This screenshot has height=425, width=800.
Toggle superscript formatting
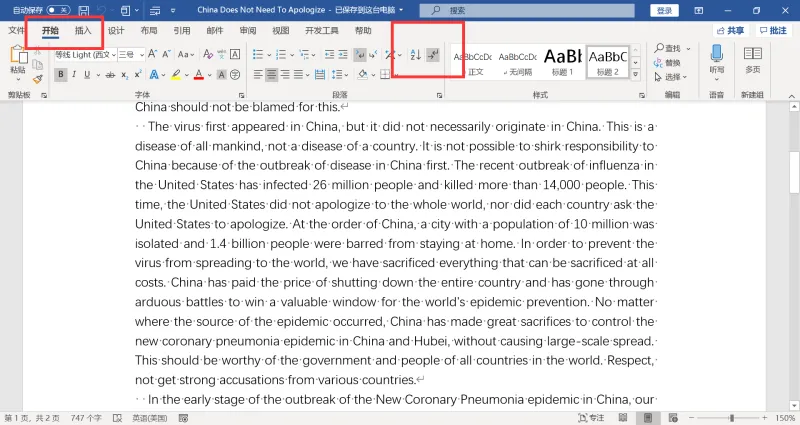[x=138, y=74]
